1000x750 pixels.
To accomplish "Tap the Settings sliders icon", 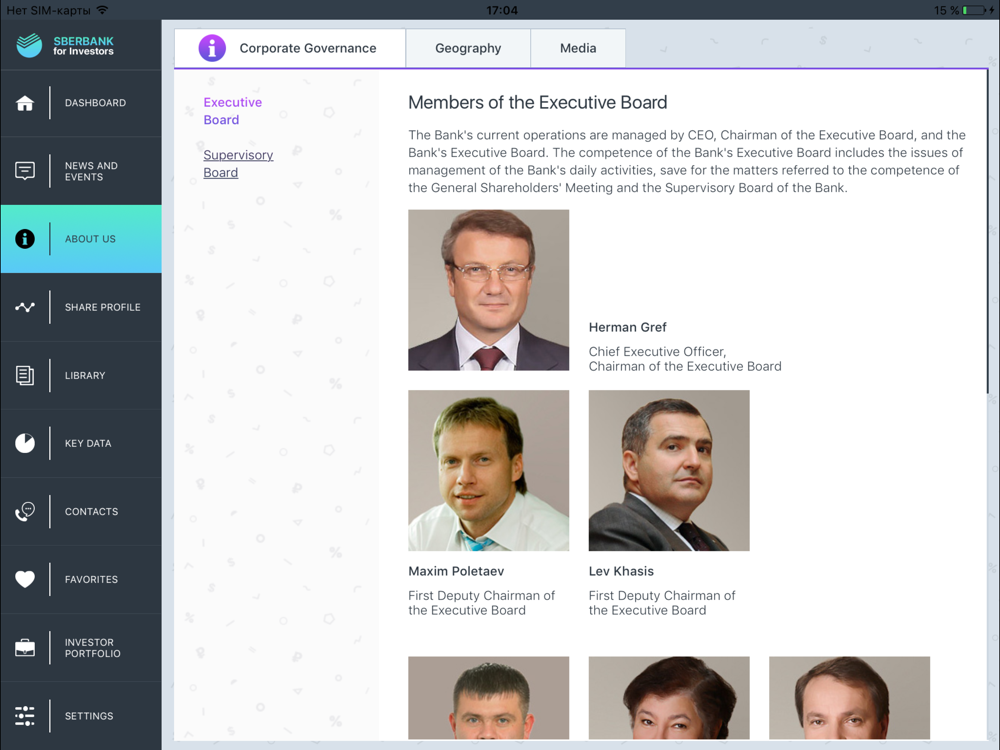I will [25, 716].
